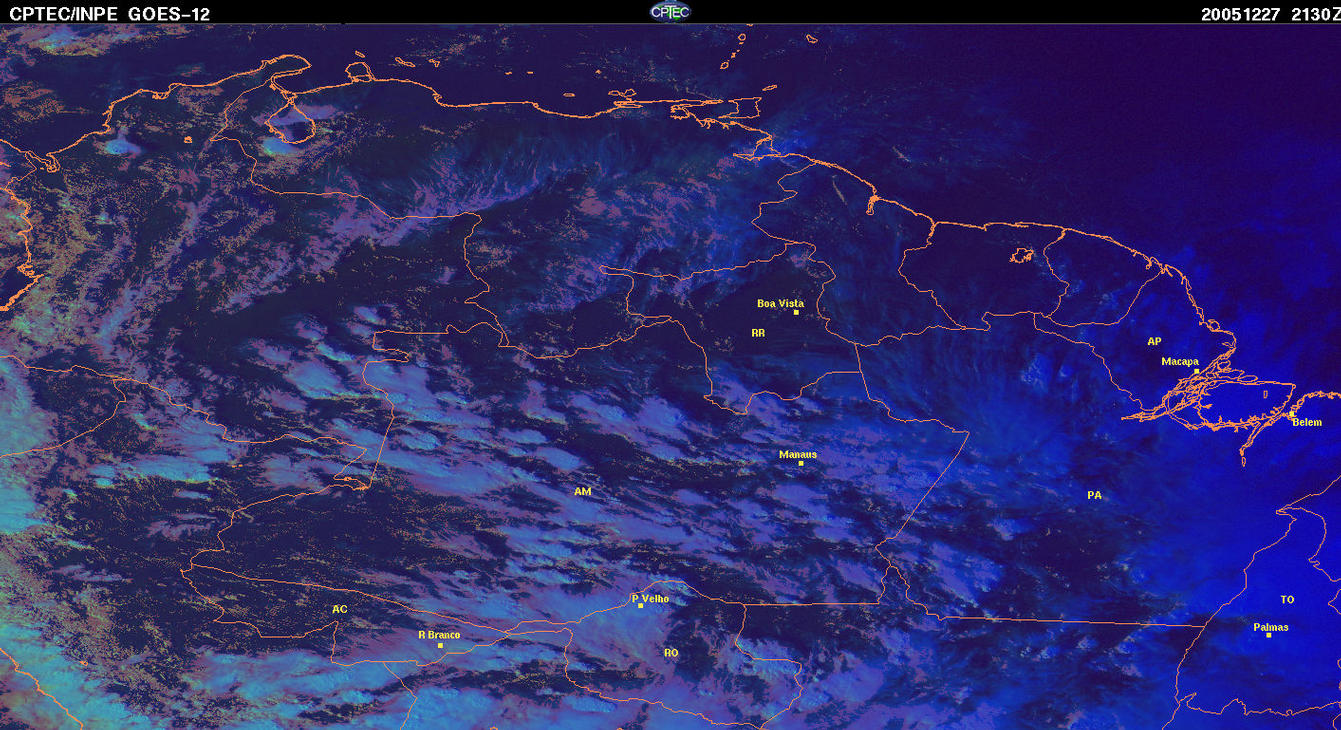Click the RO state label
Image resolution: width=1341 pixels, height=730 pixels.
pos(671,652)
